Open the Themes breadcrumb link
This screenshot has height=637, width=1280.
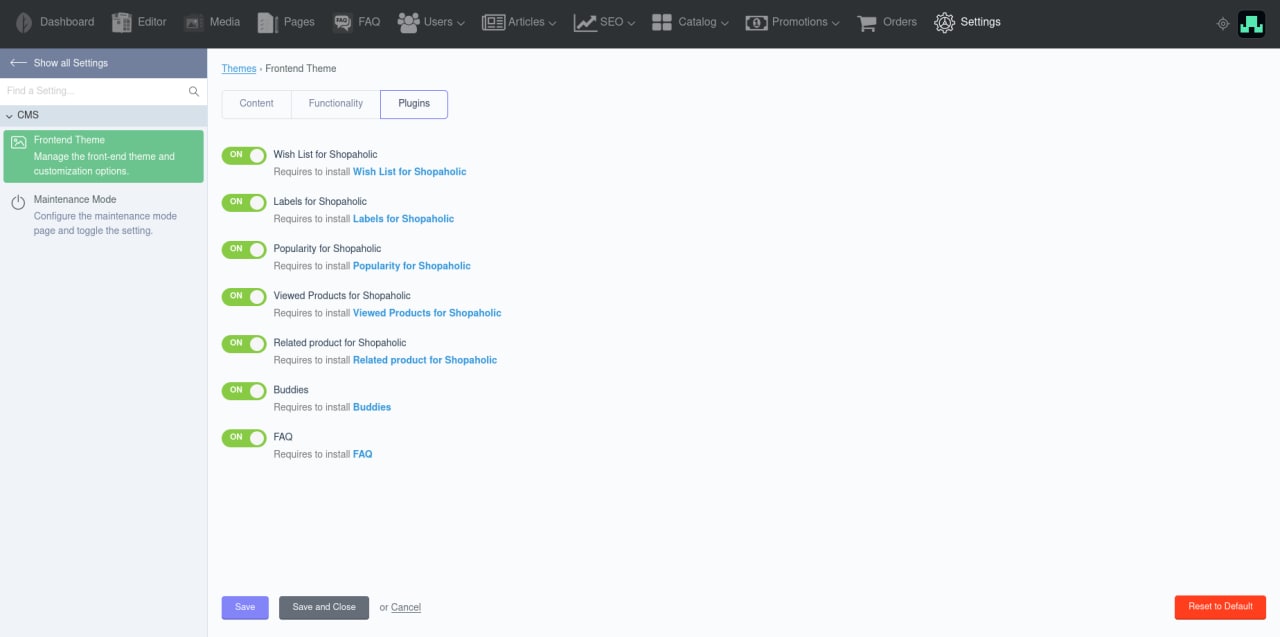239,68
